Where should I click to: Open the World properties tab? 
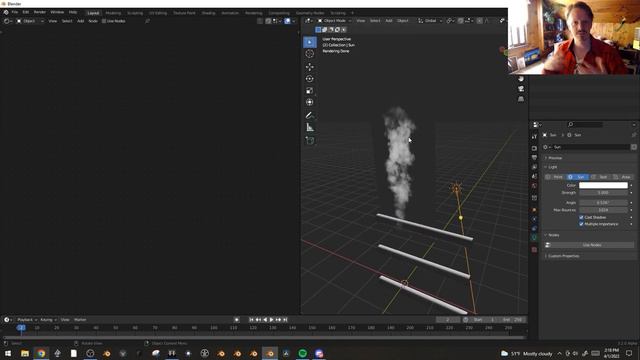click(534, 186)
